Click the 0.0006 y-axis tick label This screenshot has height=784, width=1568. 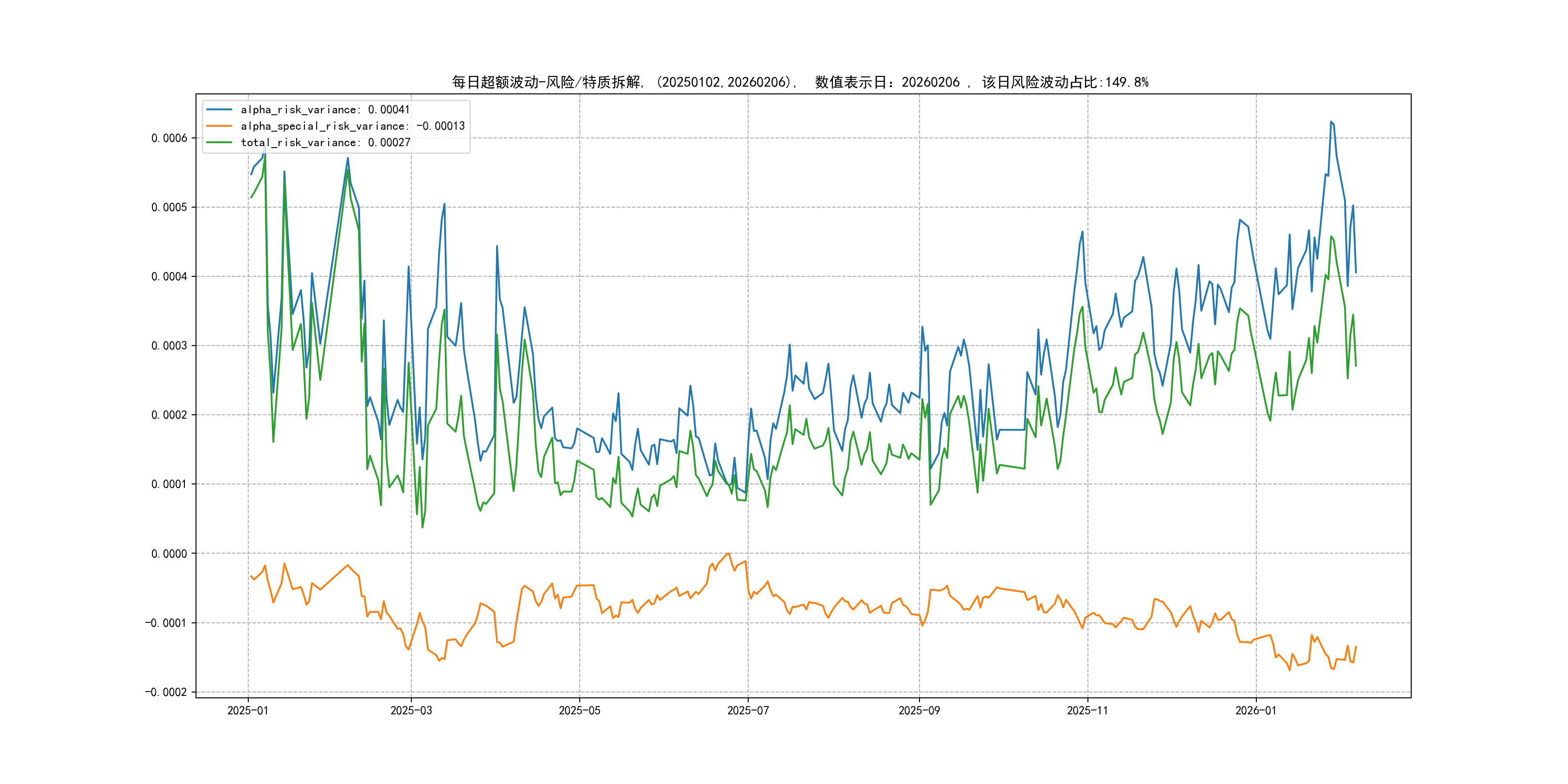(x=169, y=138)
